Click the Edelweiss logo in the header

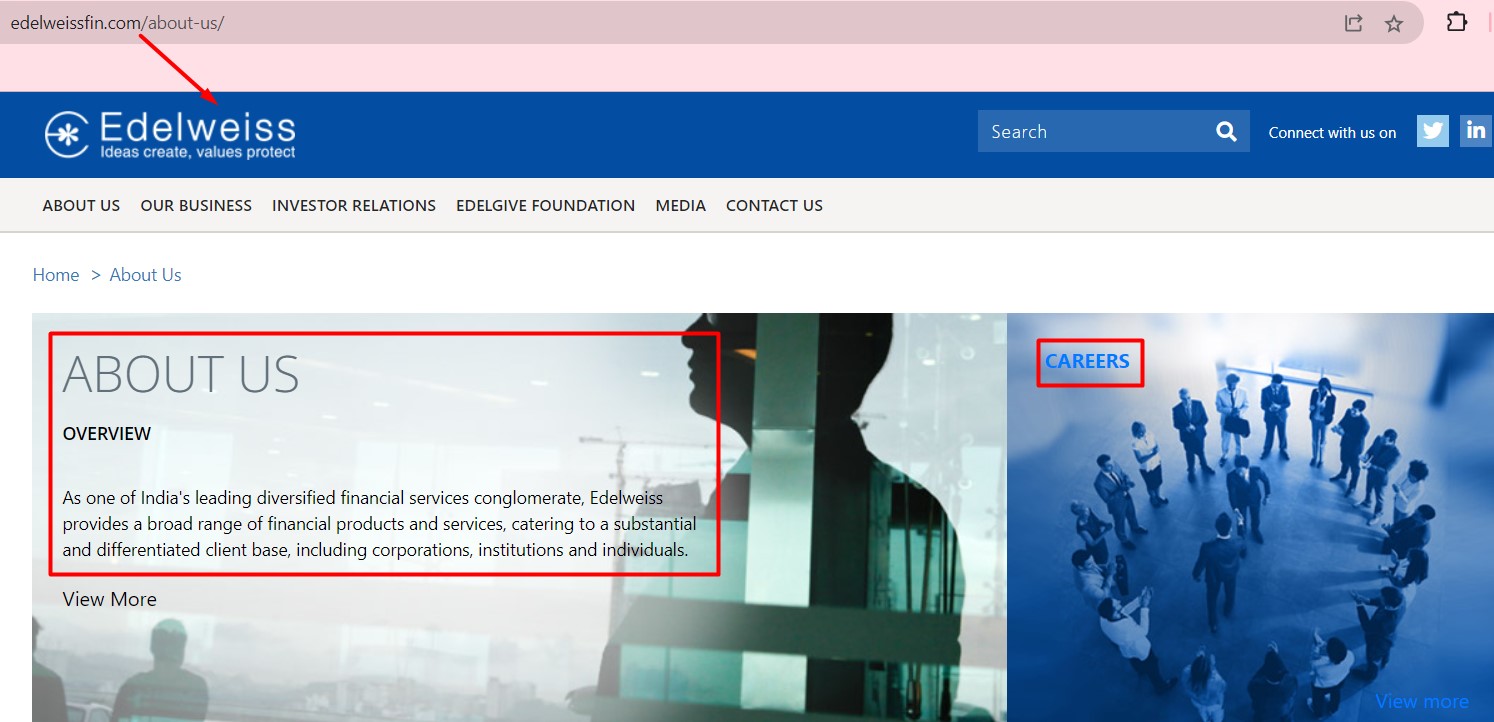point(170,135)
